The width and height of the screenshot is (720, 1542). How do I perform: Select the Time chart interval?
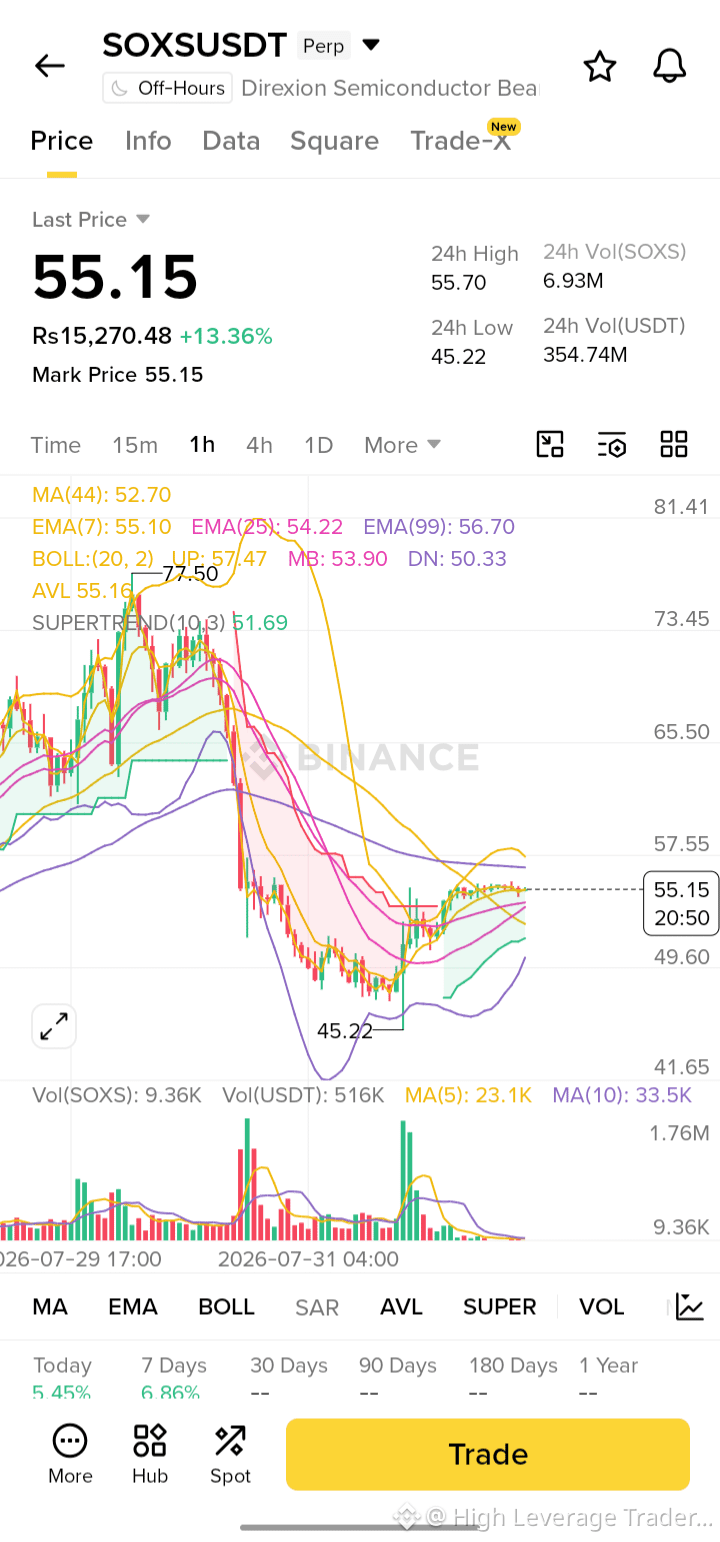tap(56, 445)
